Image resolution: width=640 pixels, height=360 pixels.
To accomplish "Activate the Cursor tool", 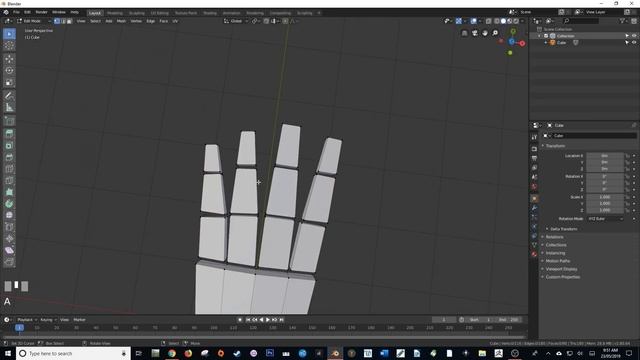I will tap(9, 46).
